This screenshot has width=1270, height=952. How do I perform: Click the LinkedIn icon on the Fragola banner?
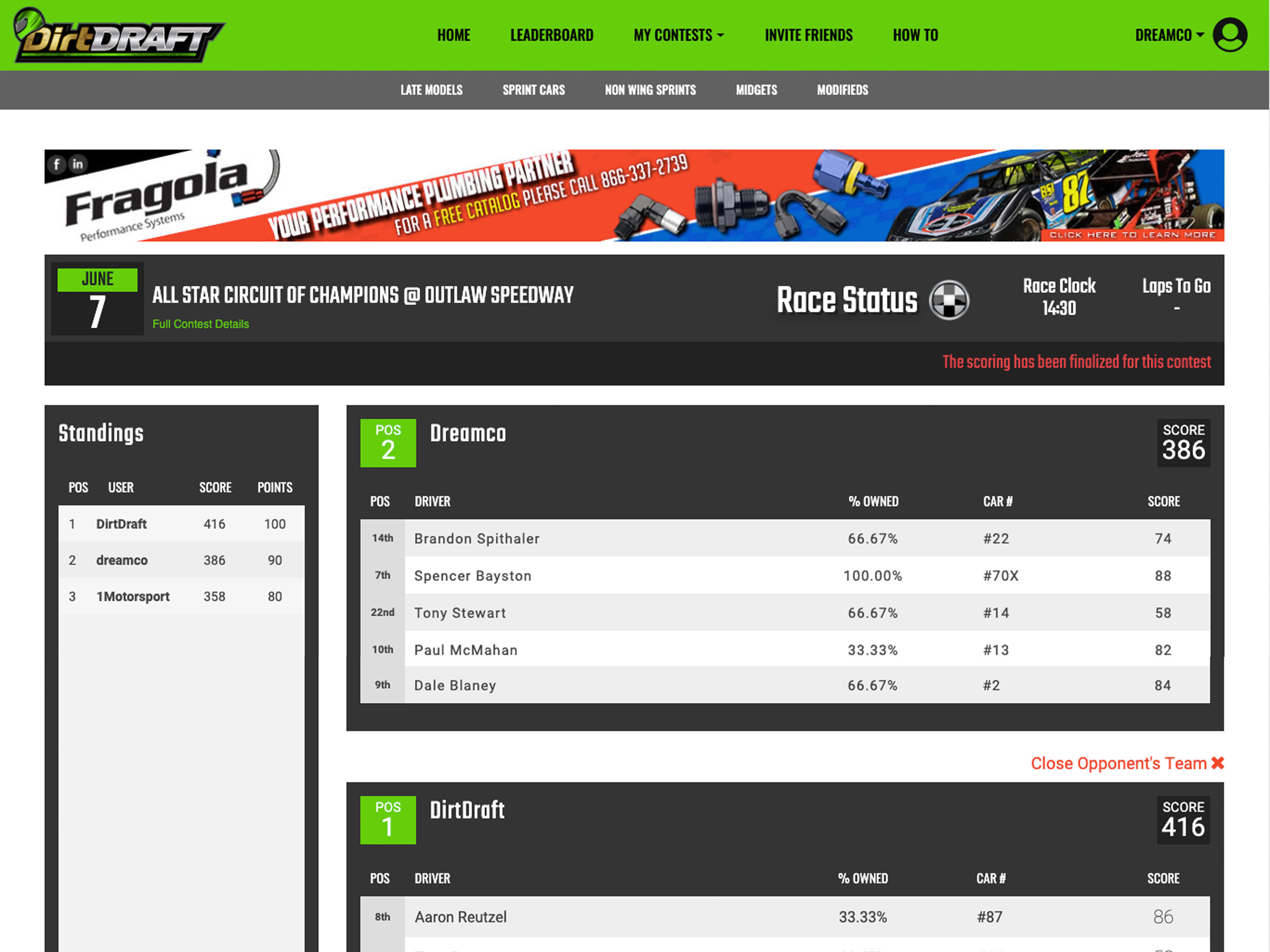coord(78,164)
